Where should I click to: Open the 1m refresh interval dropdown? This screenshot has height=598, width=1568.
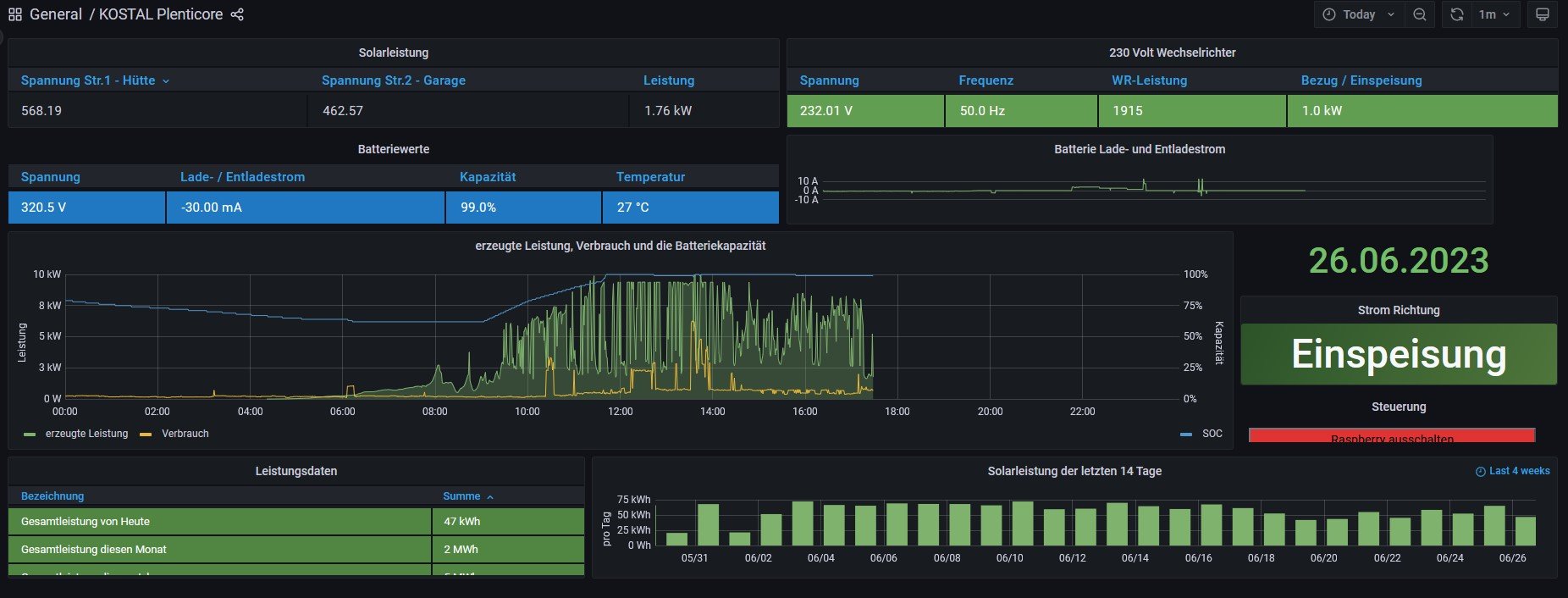pos(1494,14)
